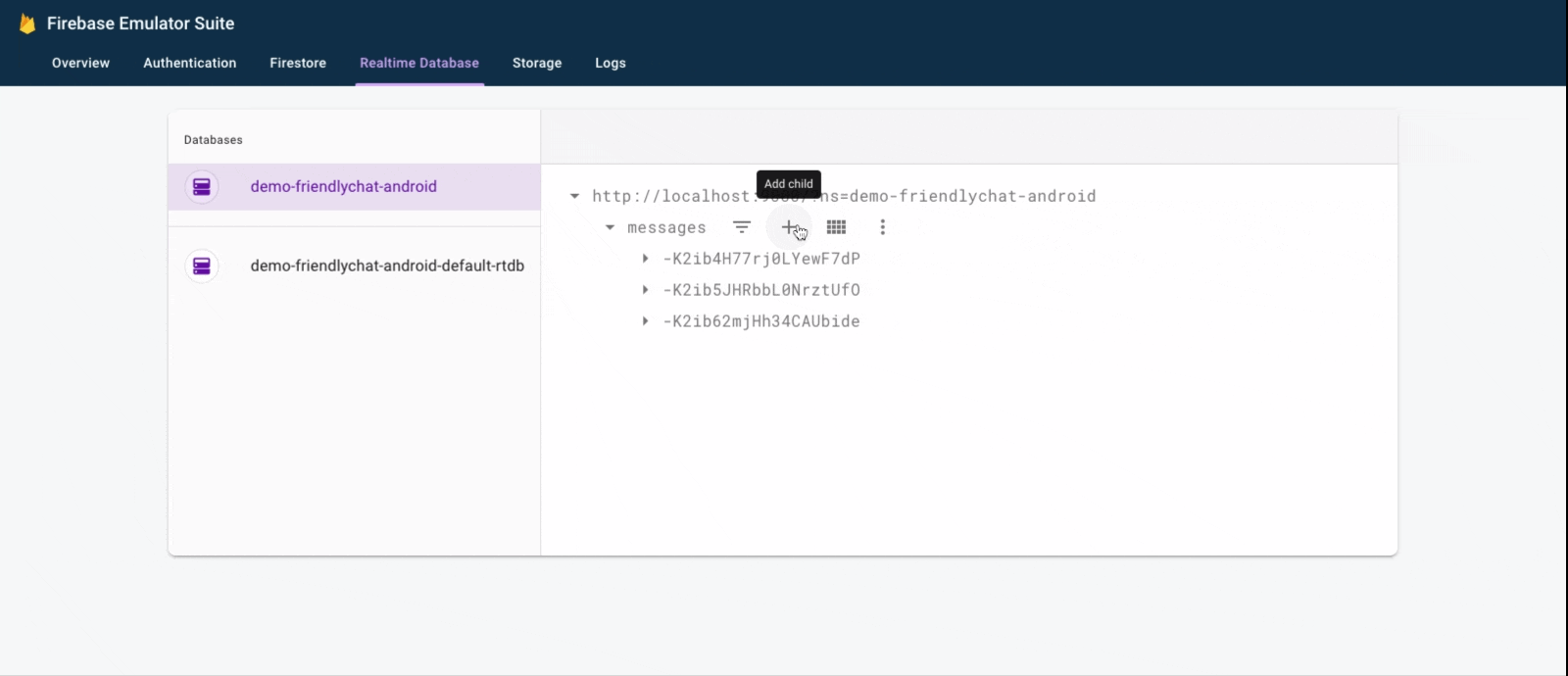Open the Authentication tab
The height and width of the screenshot is (676, 1568).
tap(190, 63)
